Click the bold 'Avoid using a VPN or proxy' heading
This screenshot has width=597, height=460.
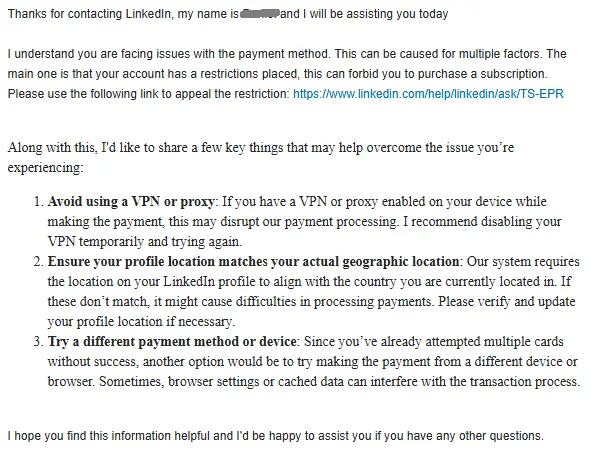click(131, 201)
